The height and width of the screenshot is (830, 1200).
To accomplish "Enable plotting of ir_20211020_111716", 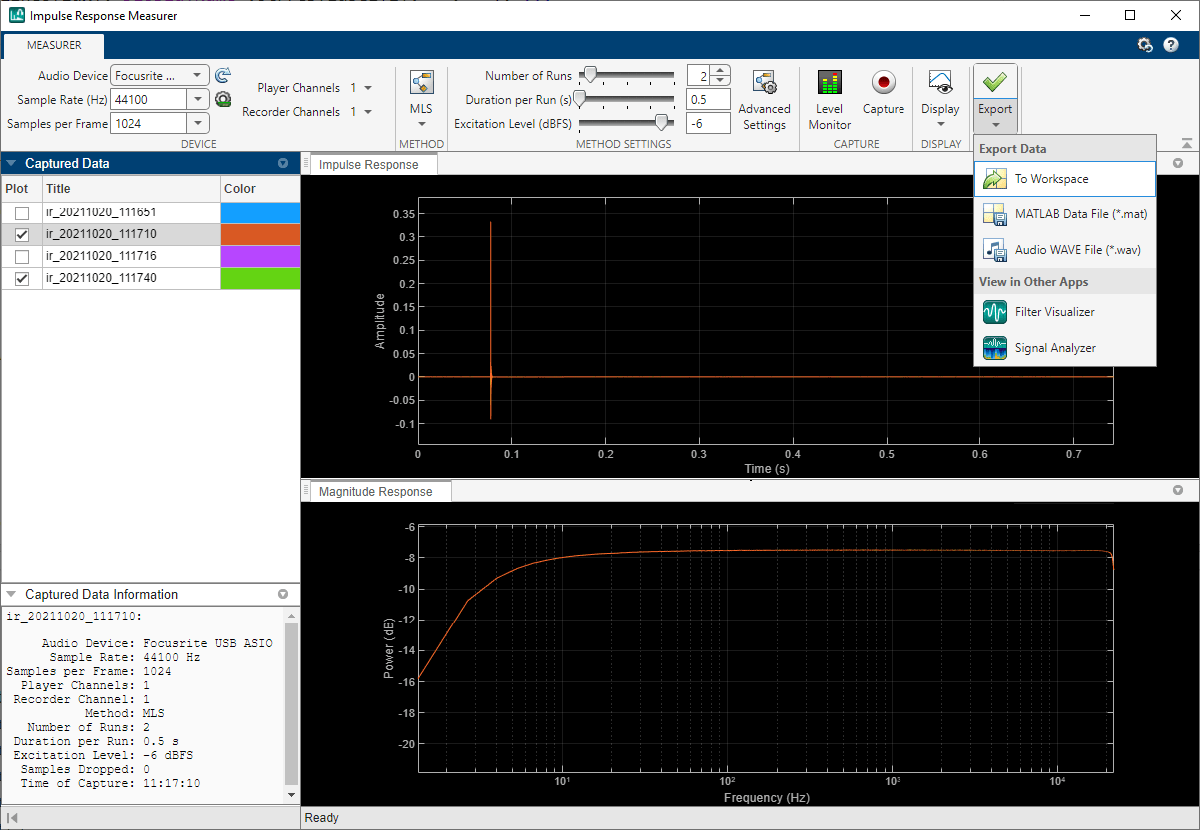I will [x=21, y=256].
